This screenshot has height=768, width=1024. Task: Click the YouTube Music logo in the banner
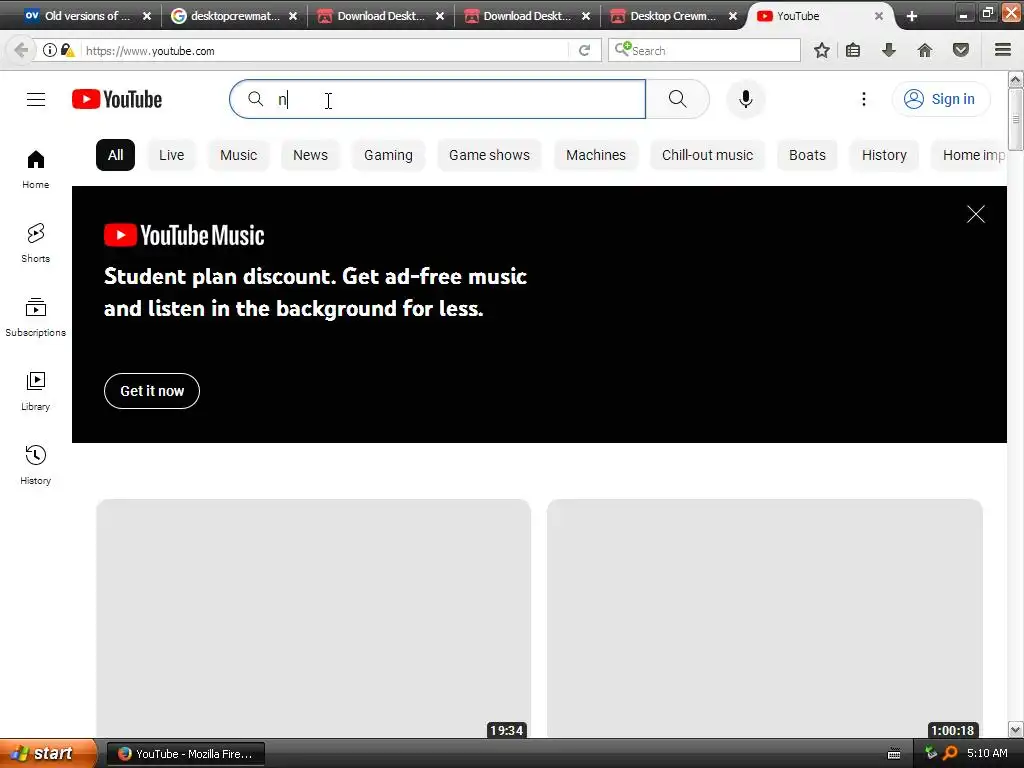click(x=184, y=235)
